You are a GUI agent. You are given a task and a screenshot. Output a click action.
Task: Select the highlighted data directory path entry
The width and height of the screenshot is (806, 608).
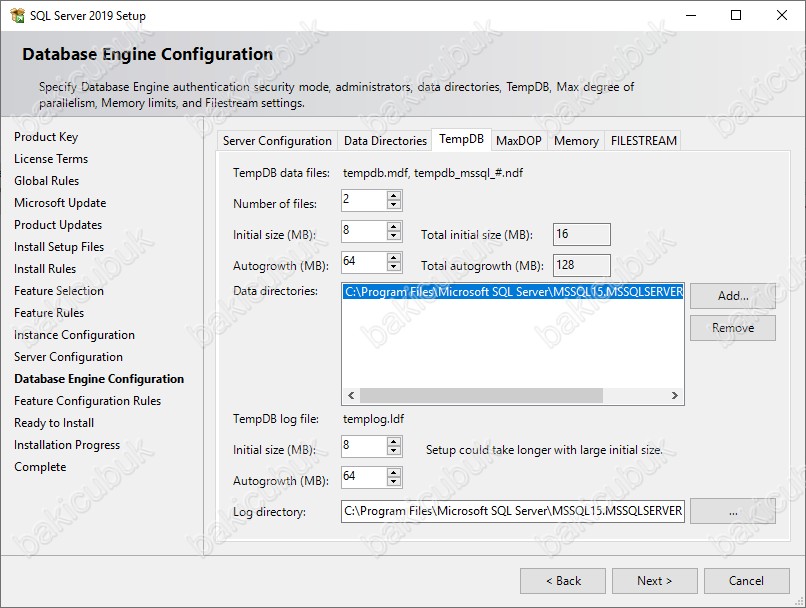pos(513,292)
